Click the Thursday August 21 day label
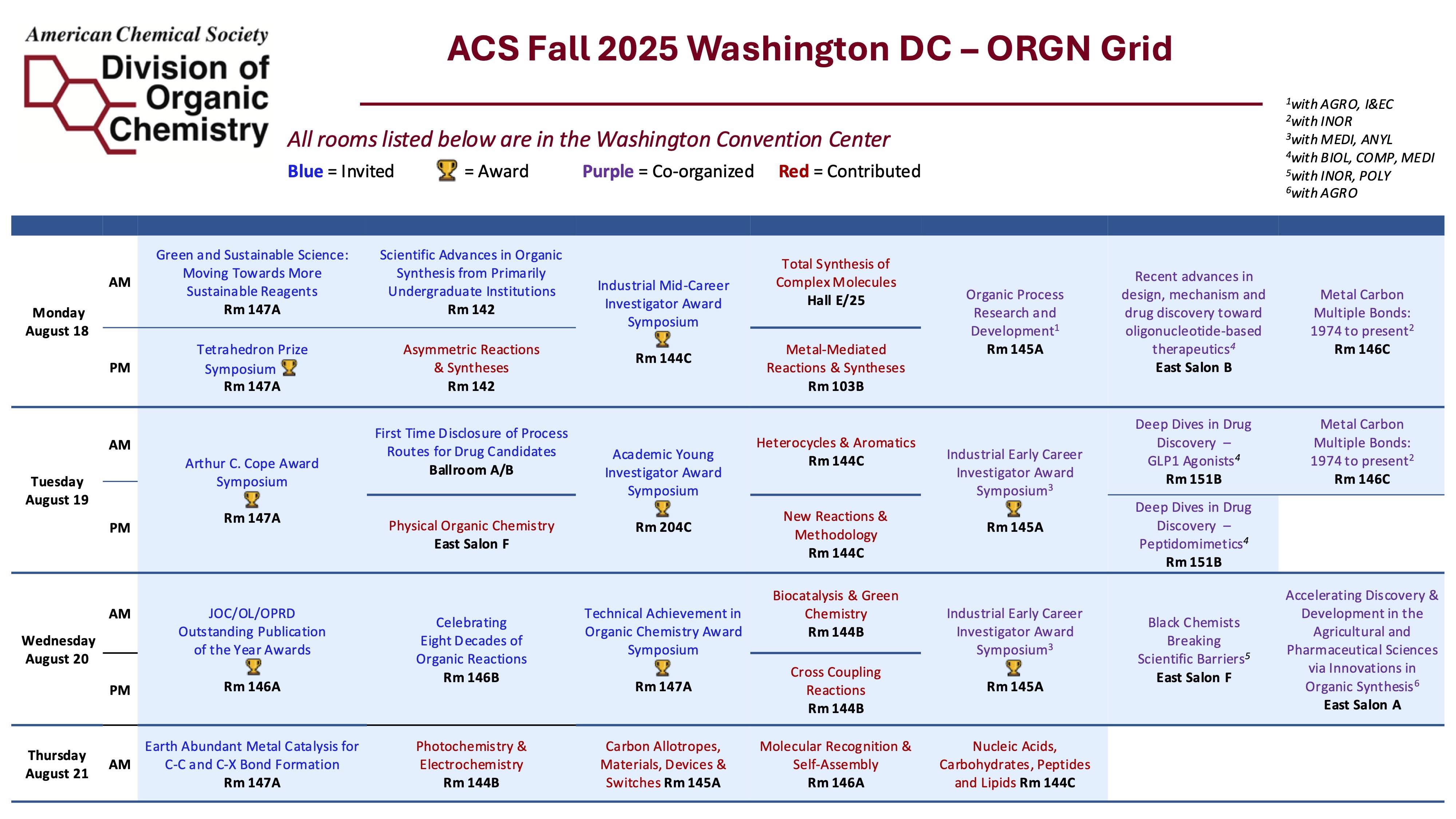The height and width of the screenshot is (819, 1456). click(57, 764)
